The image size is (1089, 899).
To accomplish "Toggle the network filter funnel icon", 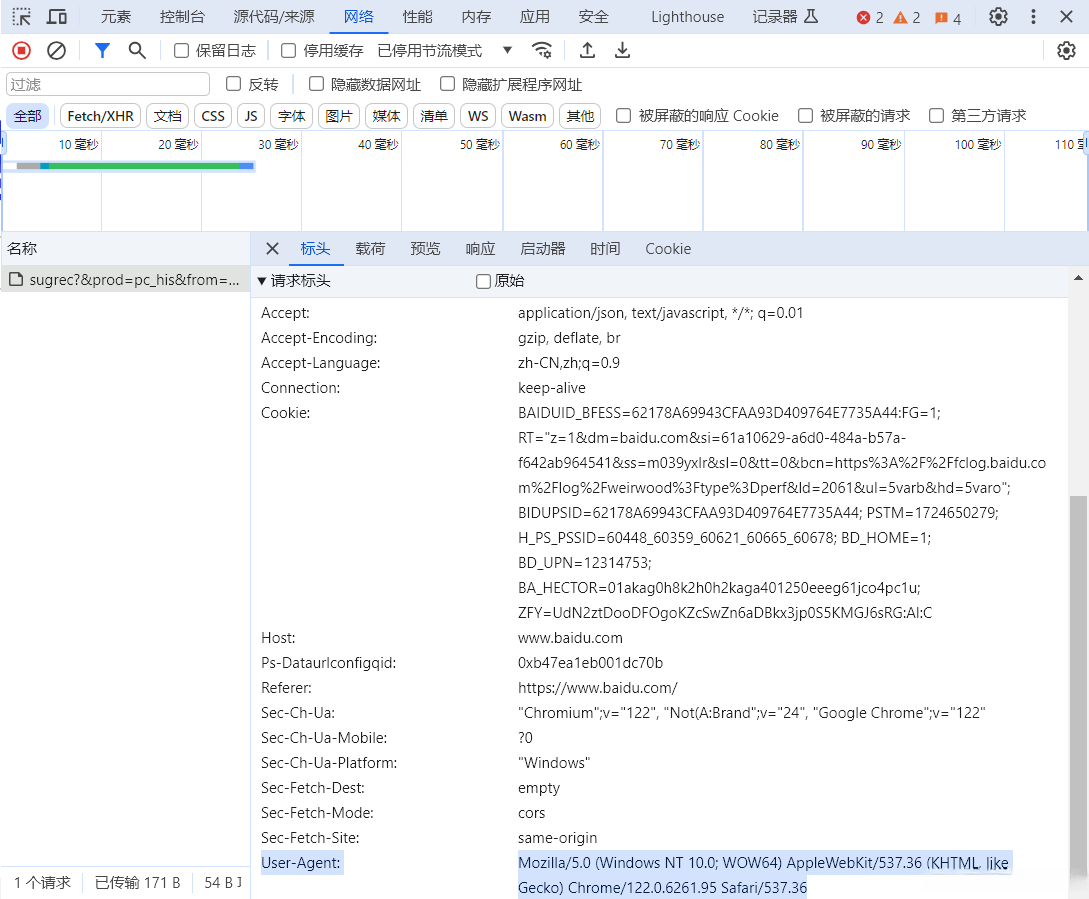I will coord(102,51).
